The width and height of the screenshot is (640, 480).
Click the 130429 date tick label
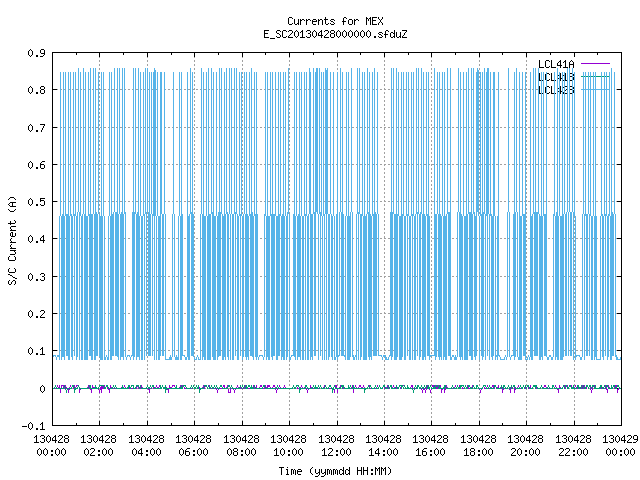[x=620, y=439]
